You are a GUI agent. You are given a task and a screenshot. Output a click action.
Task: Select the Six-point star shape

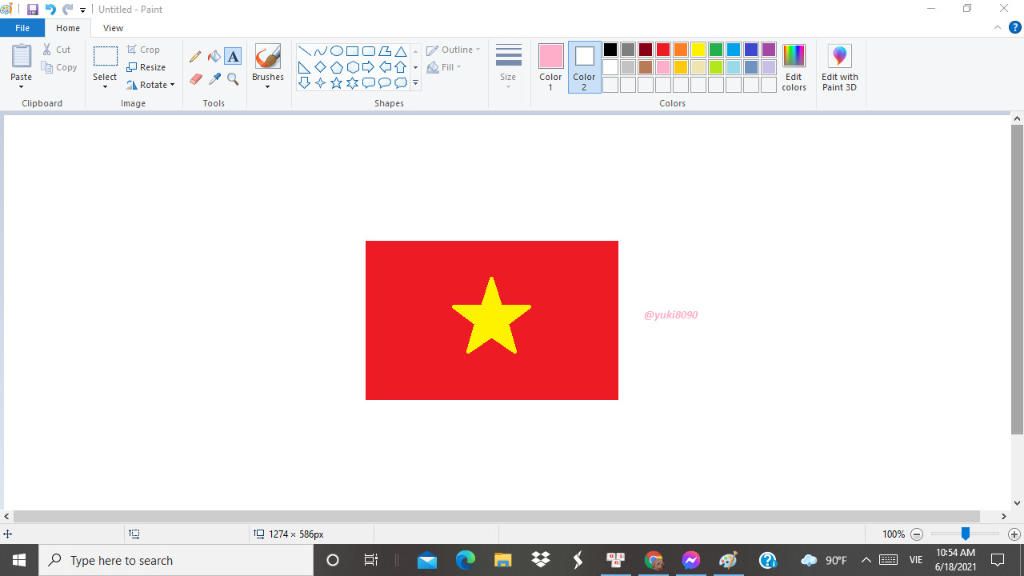[x=352, y=83]
